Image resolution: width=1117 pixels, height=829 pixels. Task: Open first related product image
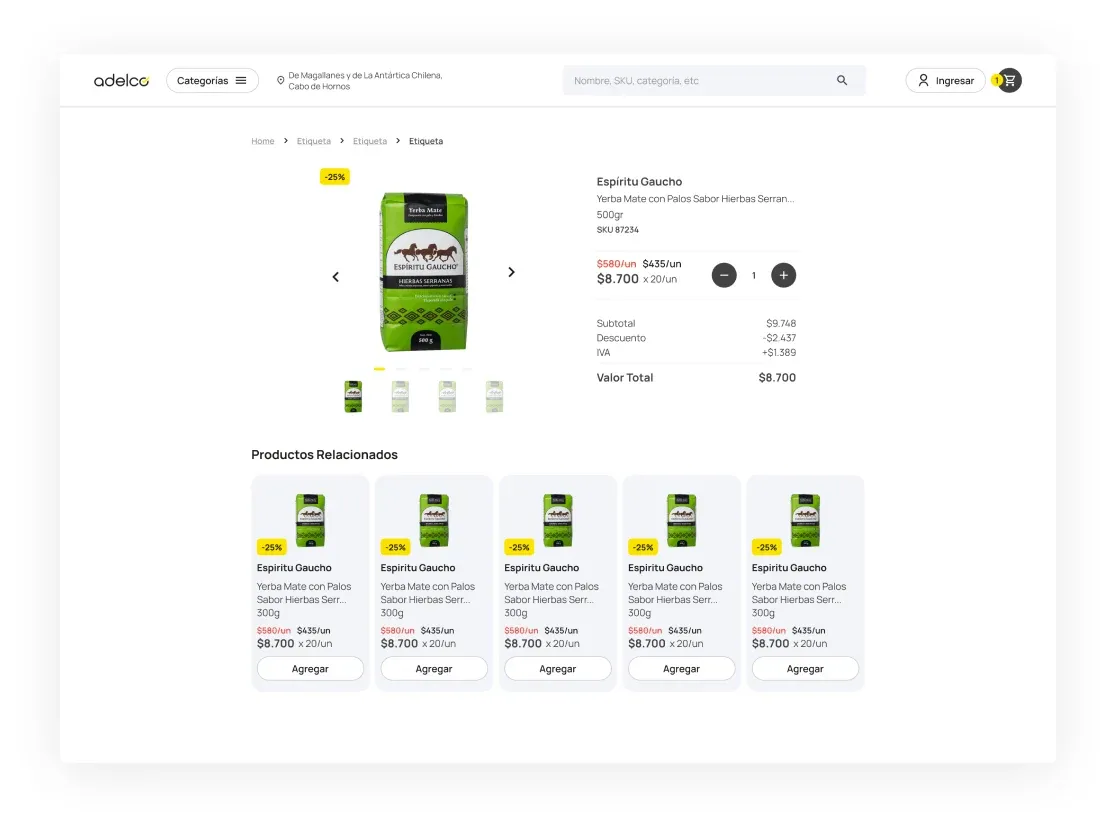311,520
